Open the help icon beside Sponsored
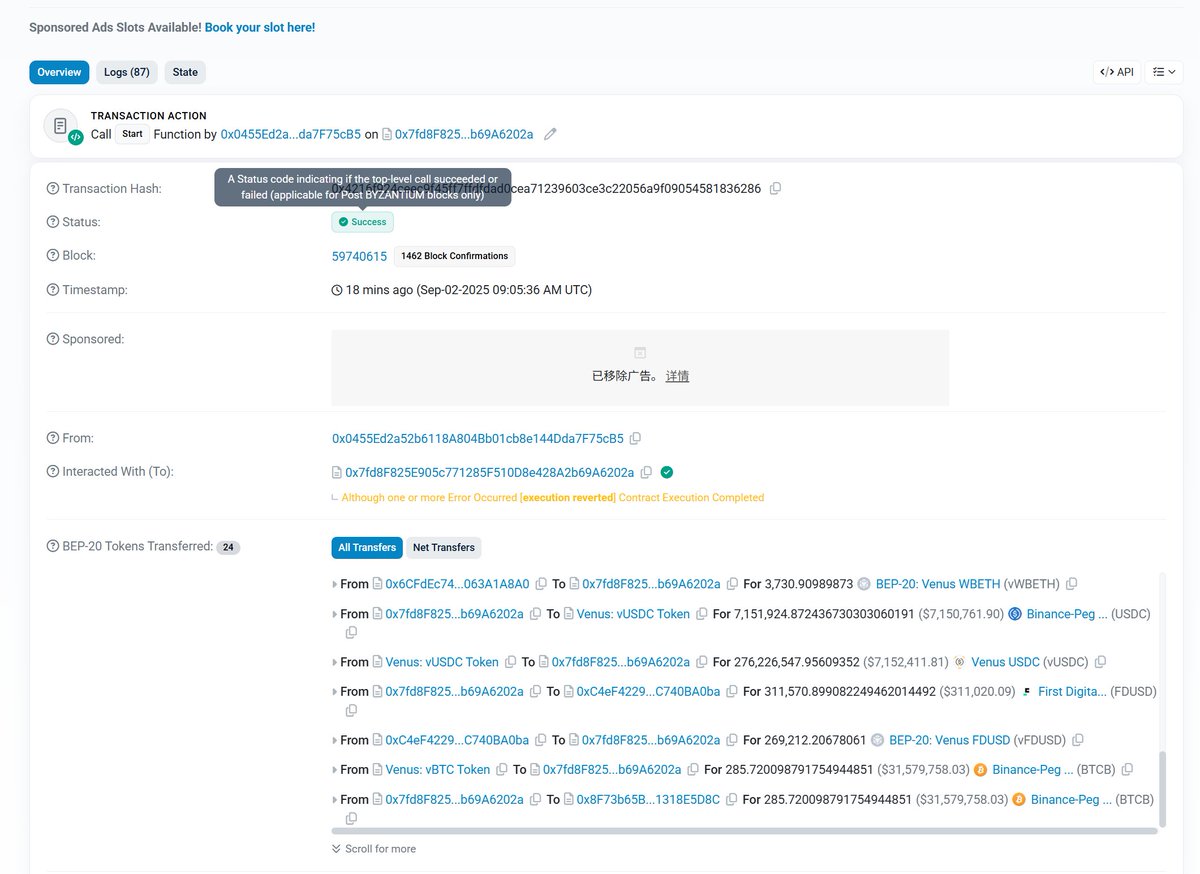1200x874 pixels. tap(53, 339)
